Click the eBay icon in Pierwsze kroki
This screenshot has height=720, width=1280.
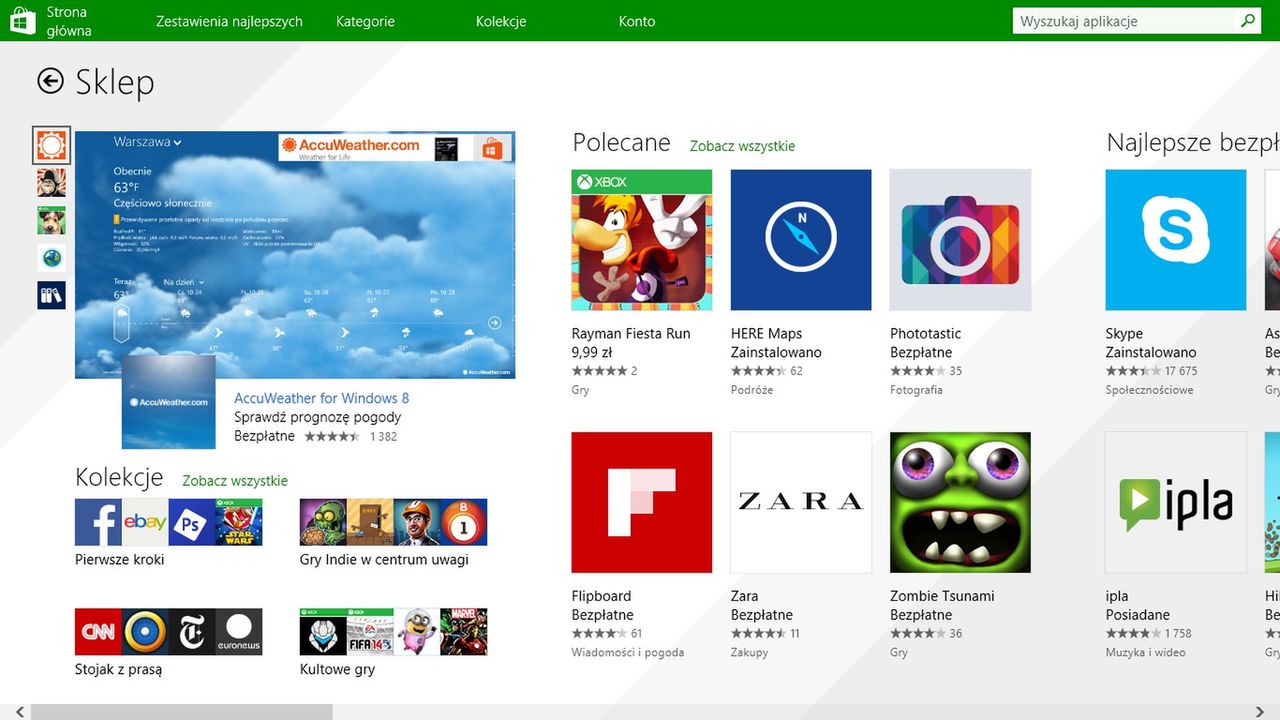145,522
